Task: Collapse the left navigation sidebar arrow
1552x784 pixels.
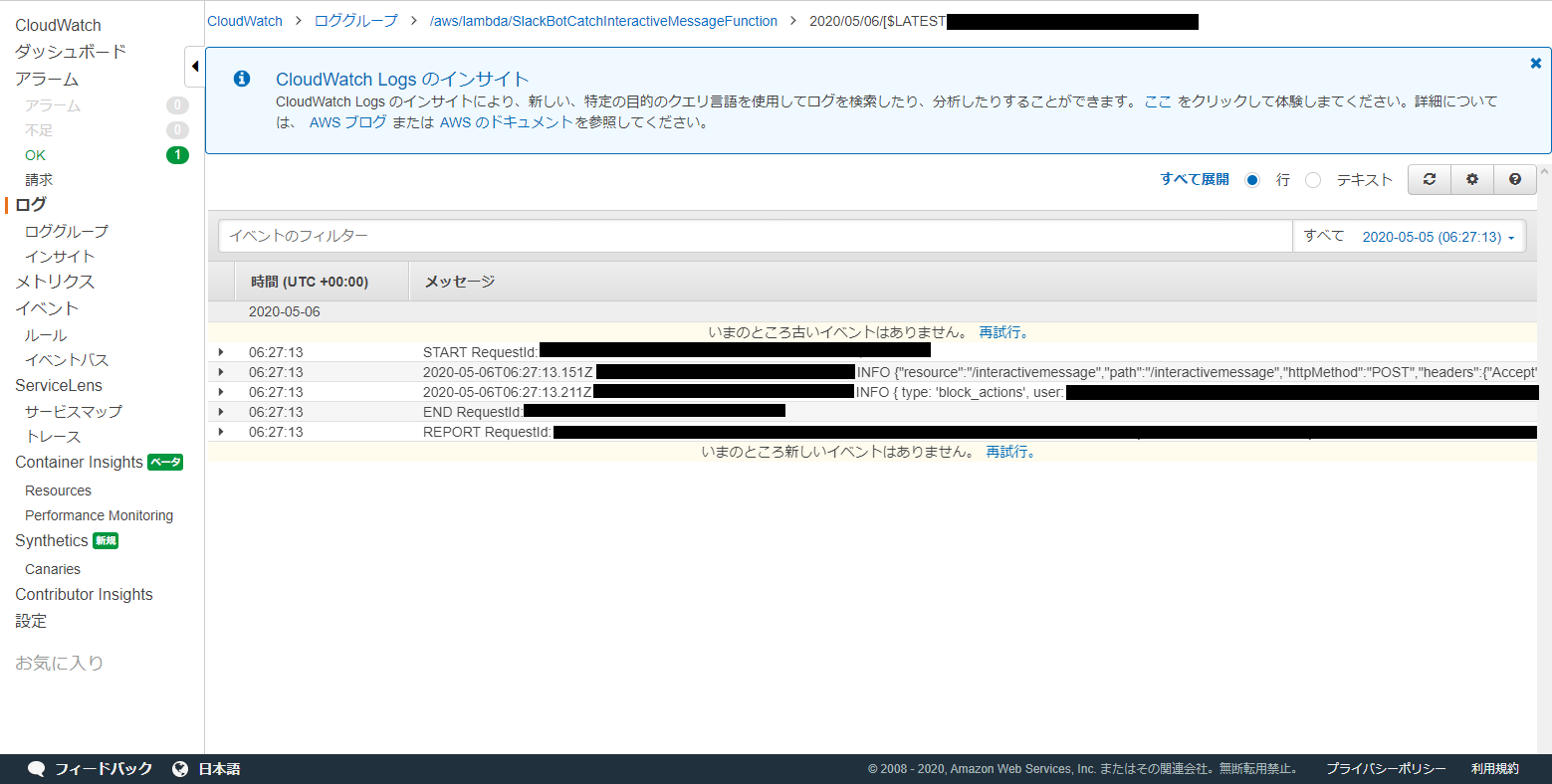Action: coord(194,67)
